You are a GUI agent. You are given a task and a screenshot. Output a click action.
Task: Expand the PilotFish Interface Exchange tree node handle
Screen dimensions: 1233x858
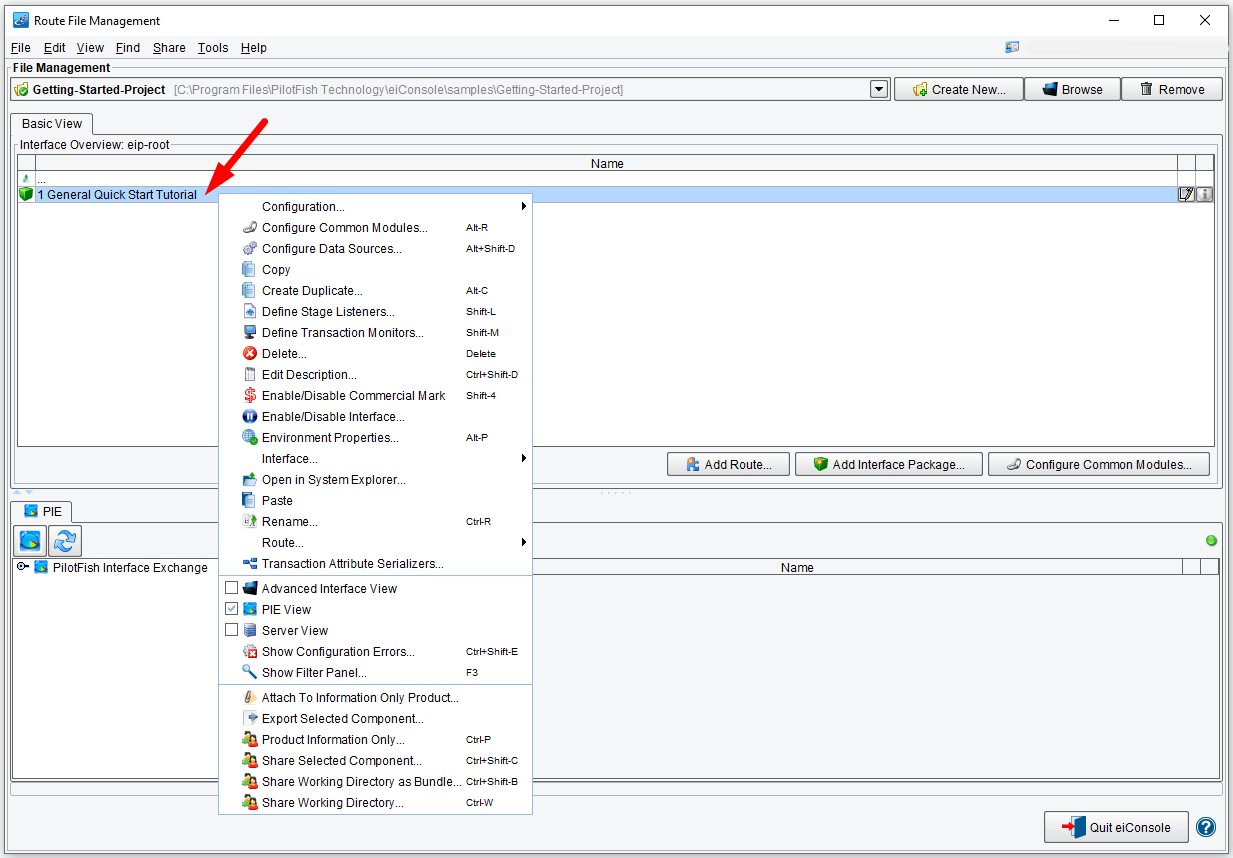(x=23, y=567)
